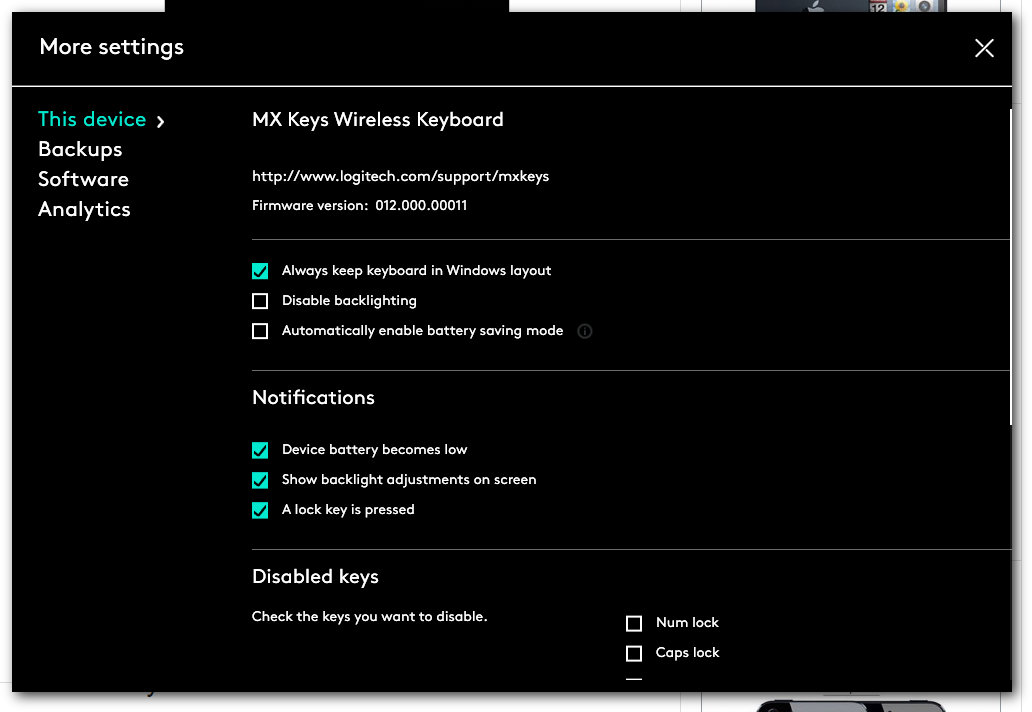Click the MX Keys Wireless Keyboard title
Viewport: 1032px width, 712px height.
click(378, 120)
